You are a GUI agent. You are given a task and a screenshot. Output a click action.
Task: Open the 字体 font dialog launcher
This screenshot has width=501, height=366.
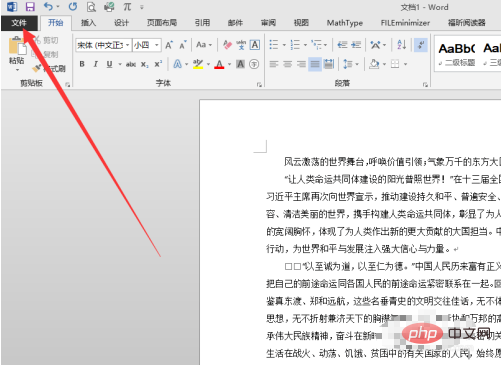tap(259, 85)
